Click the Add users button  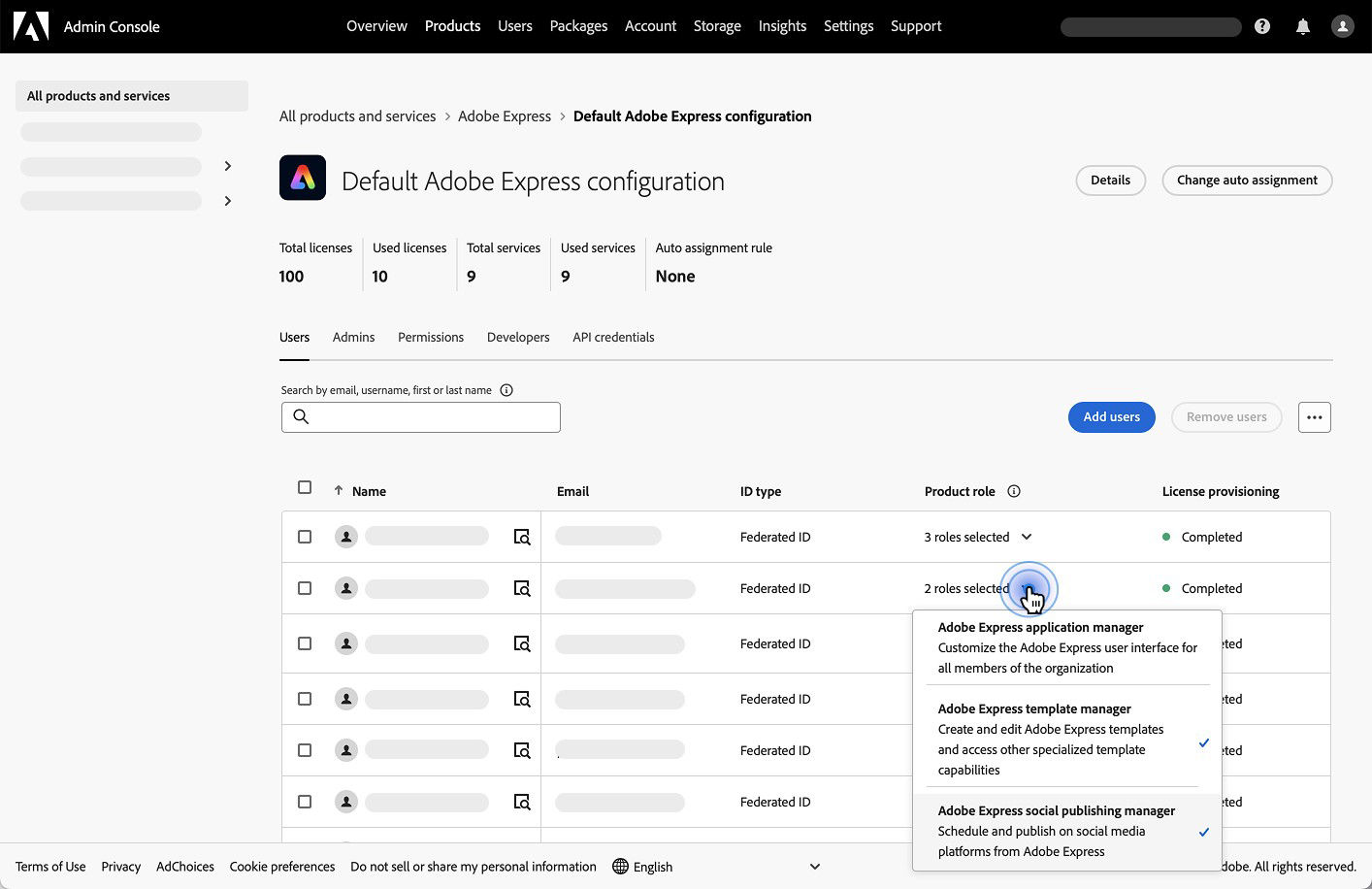(1111, 416)
